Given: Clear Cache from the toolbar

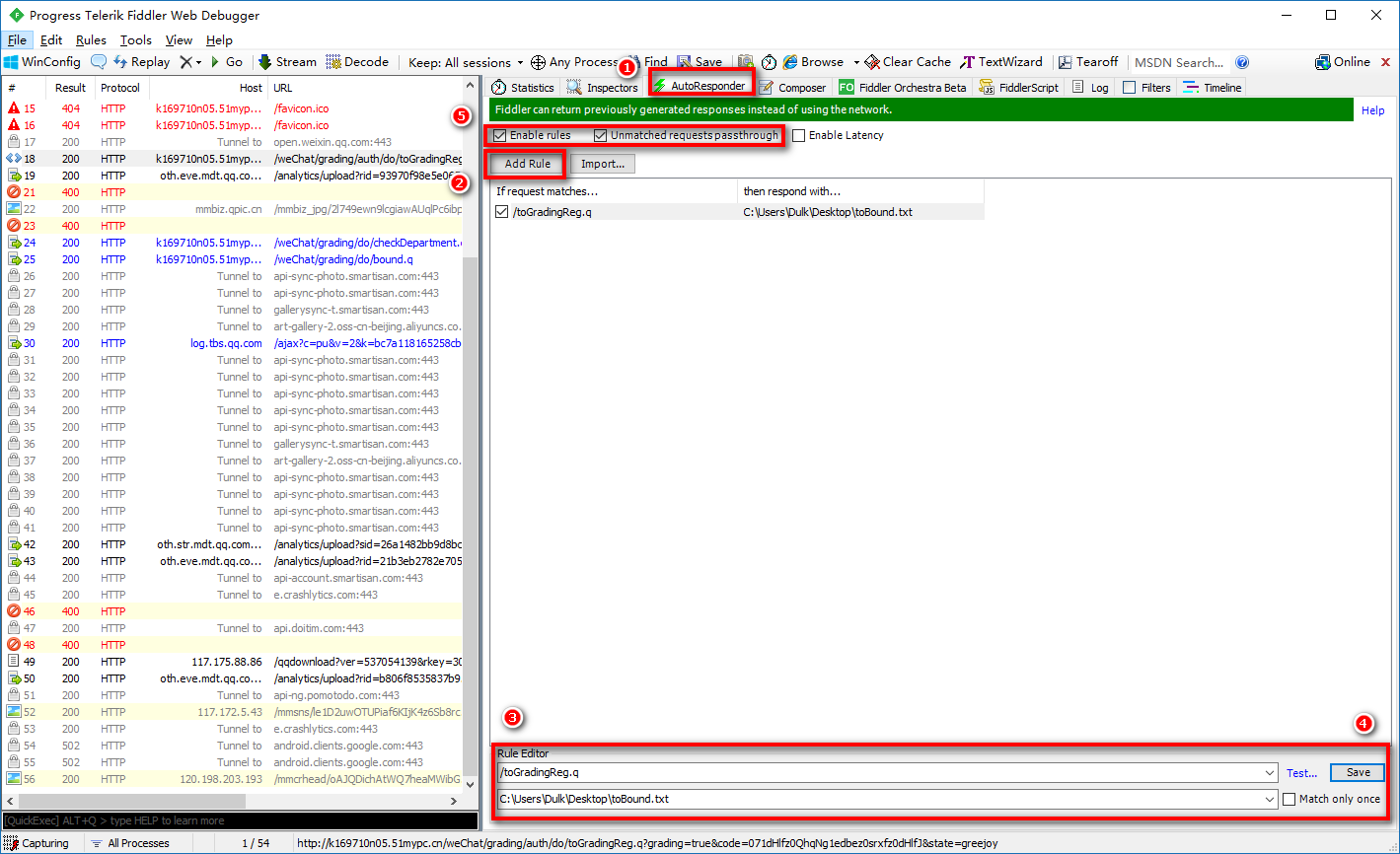Looking at the screenshot, I should coord(909,62).
